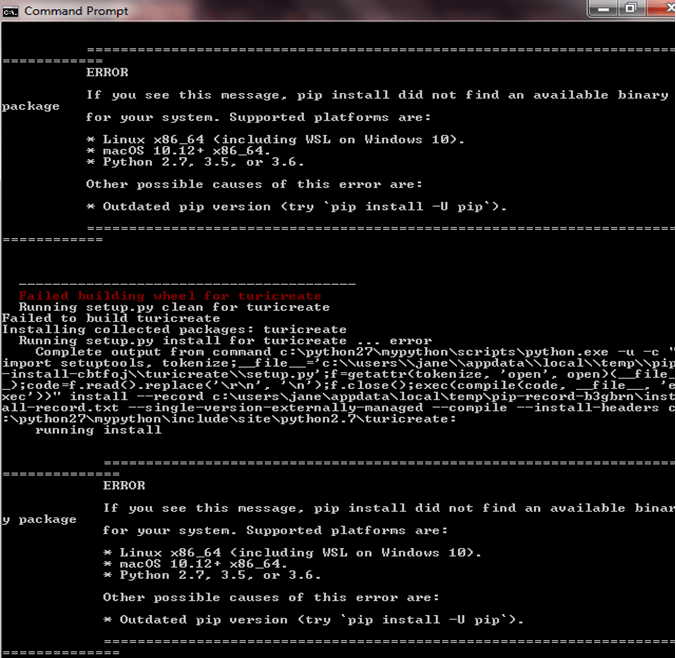Viewport: 676px width, 658px height.
Task: Click 'Running setup.py install for turicreate ... error'
Action: click(x=225, y=341)
